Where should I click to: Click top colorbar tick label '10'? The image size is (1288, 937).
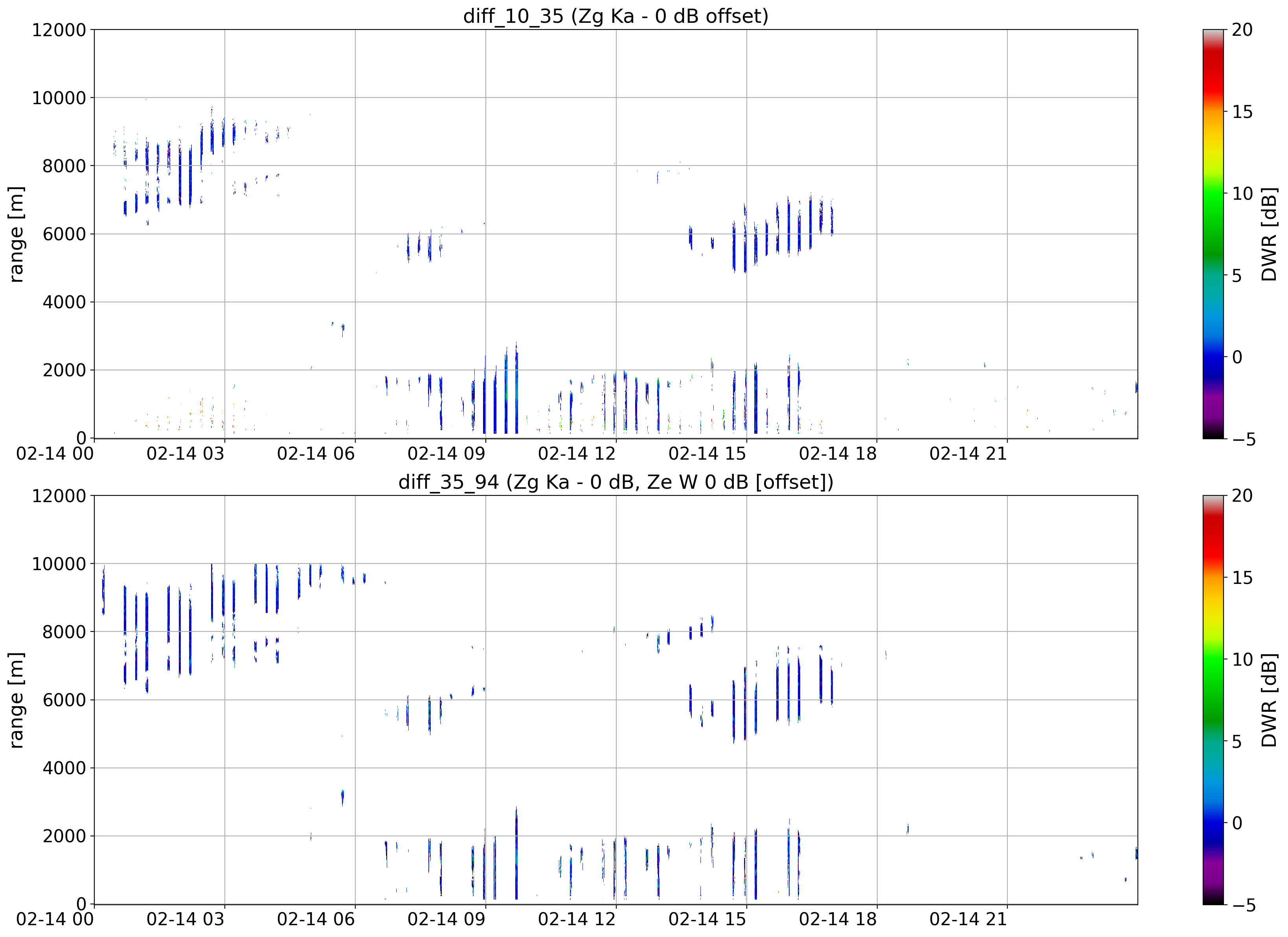point(1242,194)
